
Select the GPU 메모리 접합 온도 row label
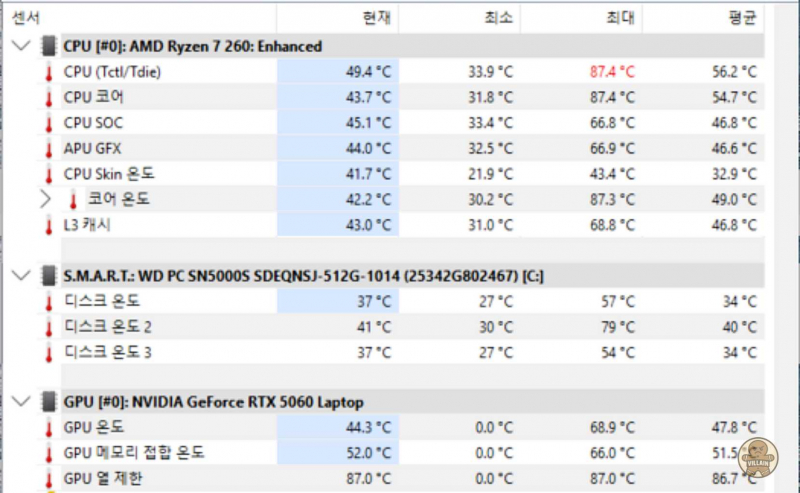[x=134, y=453]
